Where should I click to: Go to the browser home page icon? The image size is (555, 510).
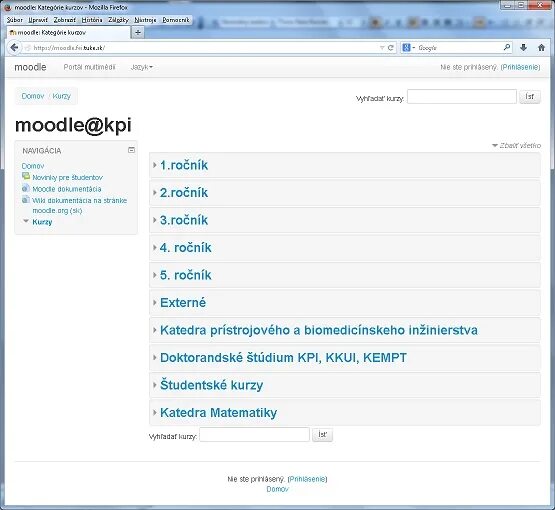click(541, 47)
